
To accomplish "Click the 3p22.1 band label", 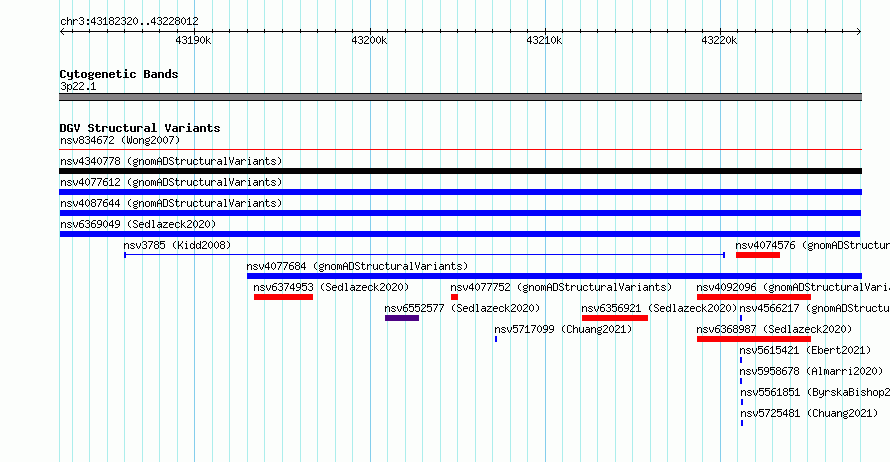I will tap(78, 86).
